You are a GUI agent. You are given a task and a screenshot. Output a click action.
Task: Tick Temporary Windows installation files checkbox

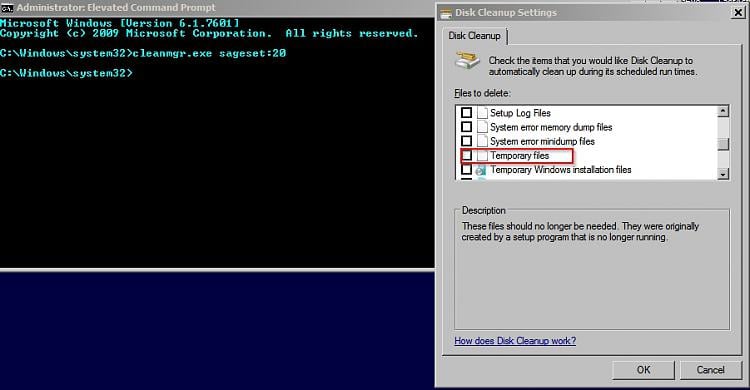[466, 169]
